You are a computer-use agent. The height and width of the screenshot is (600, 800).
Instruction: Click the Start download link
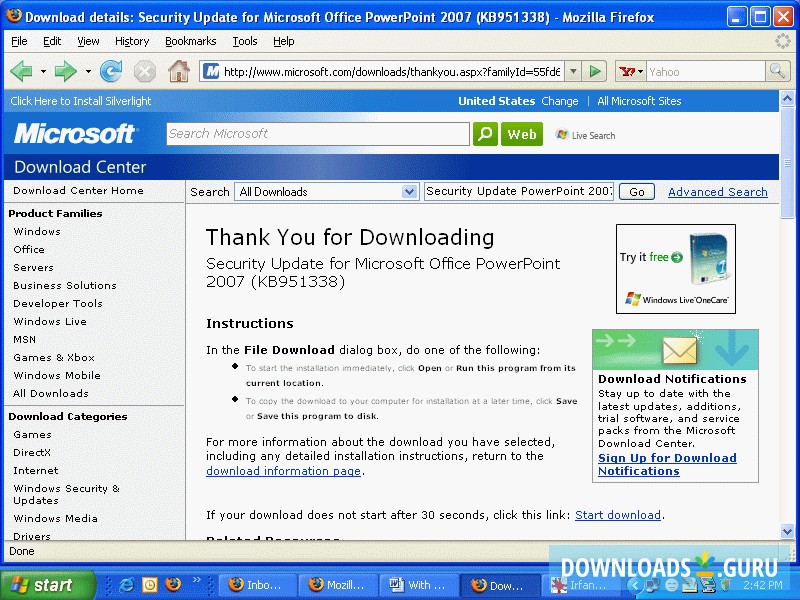[x=618, y=515]
